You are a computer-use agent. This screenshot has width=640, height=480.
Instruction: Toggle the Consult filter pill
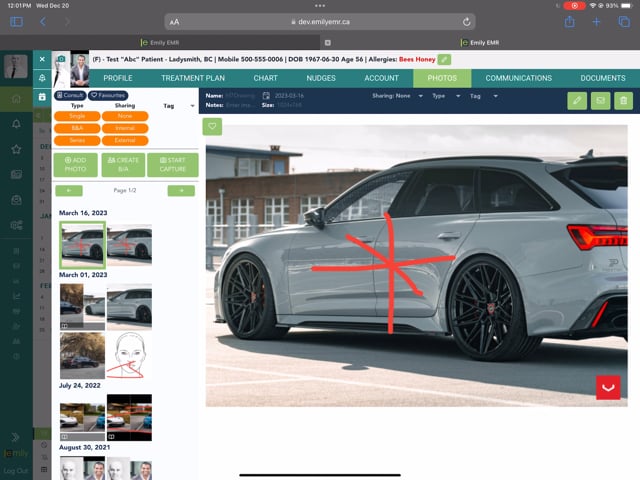click(x=70, y=96)
